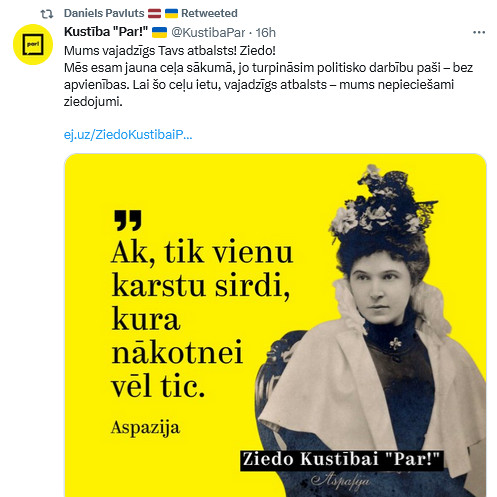The height and width of the screenshot is (497, 497).
Task: Open the ej.uz/ZiedoKustibaiP... donation link
Action: [128, 135]
